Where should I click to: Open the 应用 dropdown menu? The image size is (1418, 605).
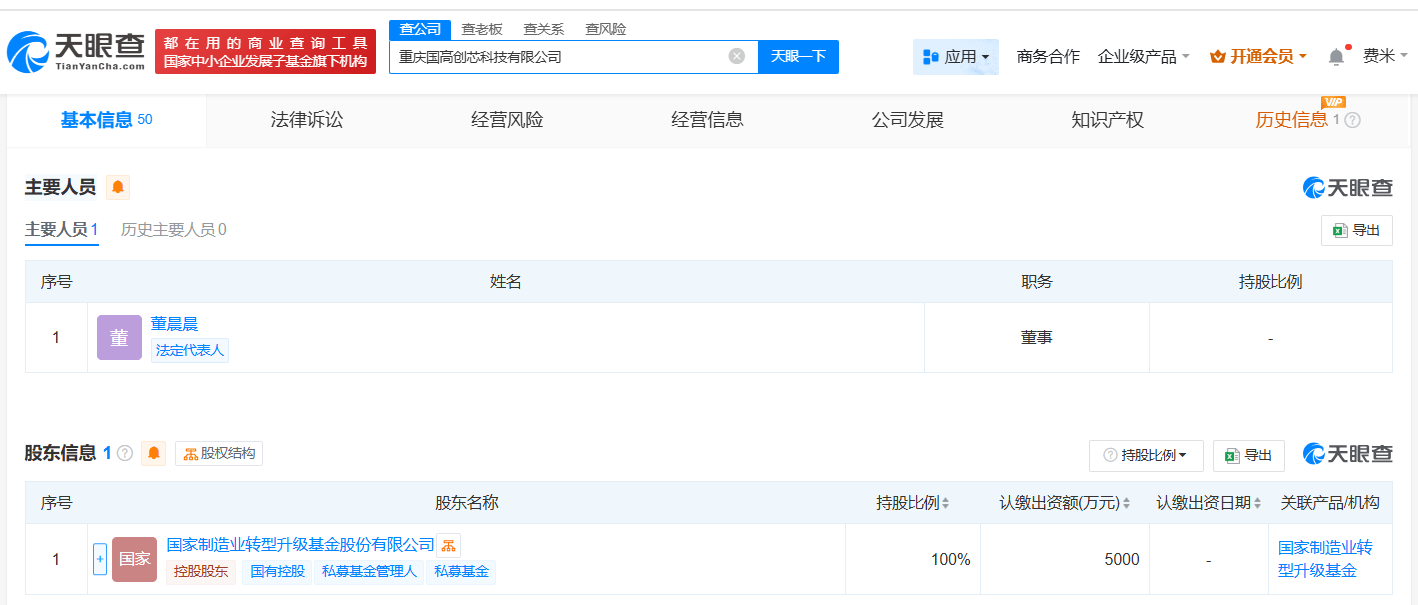pos(955,57)
